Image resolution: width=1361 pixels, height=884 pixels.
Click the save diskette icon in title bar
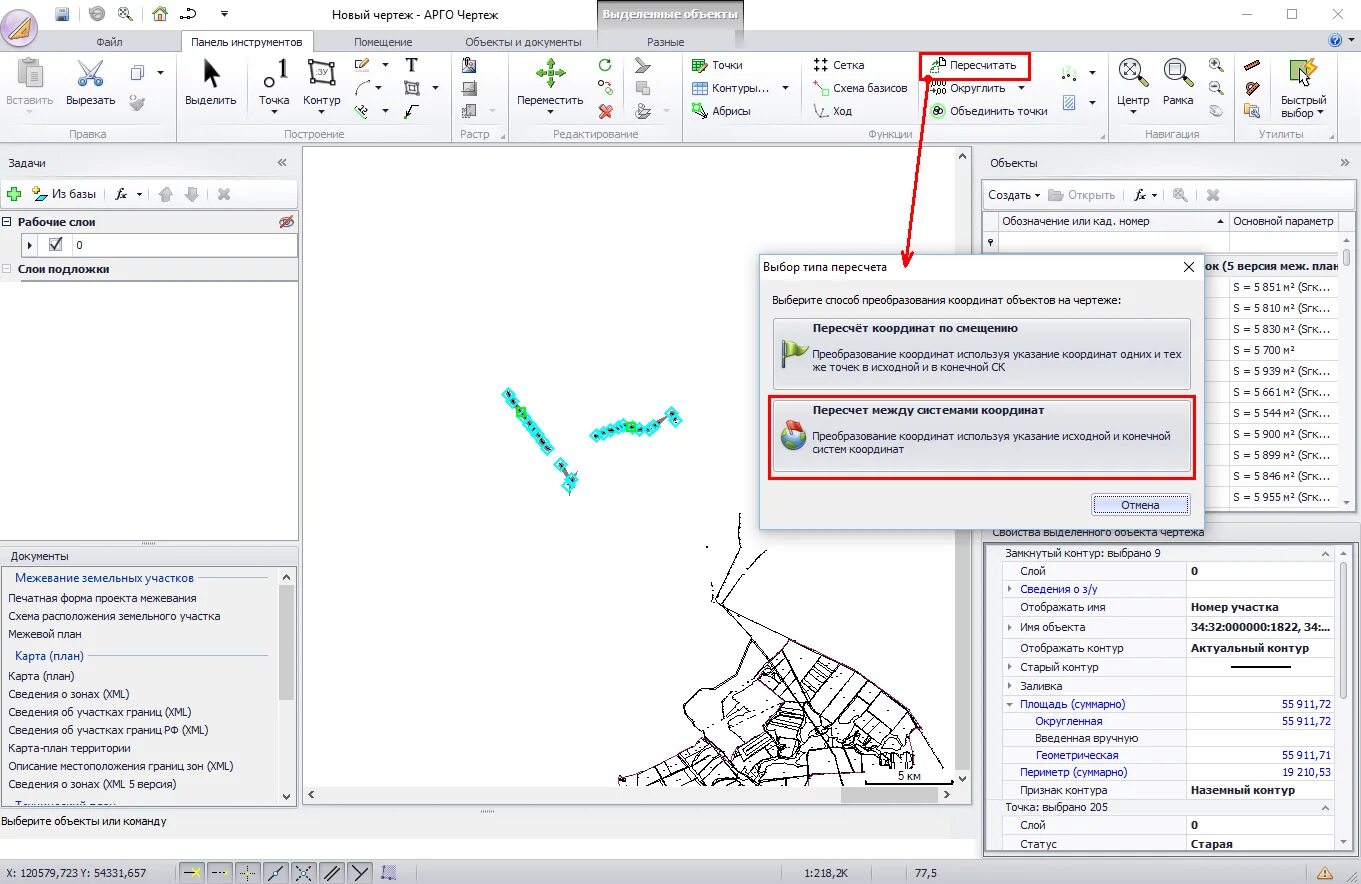coord(62,14)
